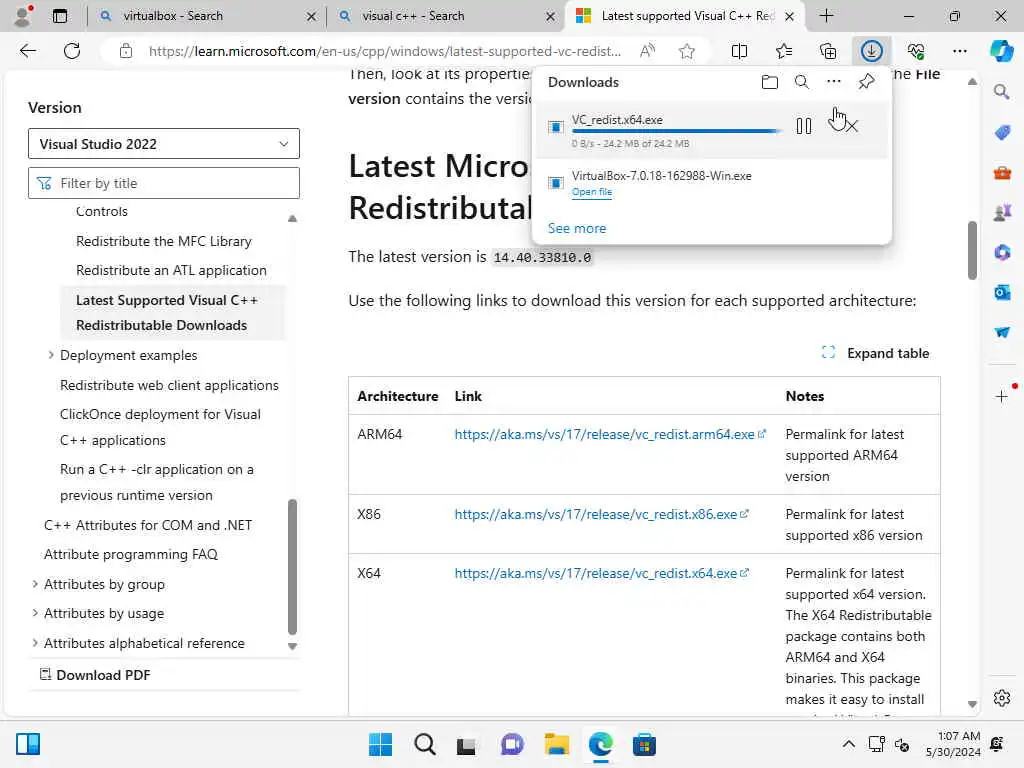Open sidebar Tools briefcase icon
The width and height of the screenshot is (1024, 768).
1002,172
